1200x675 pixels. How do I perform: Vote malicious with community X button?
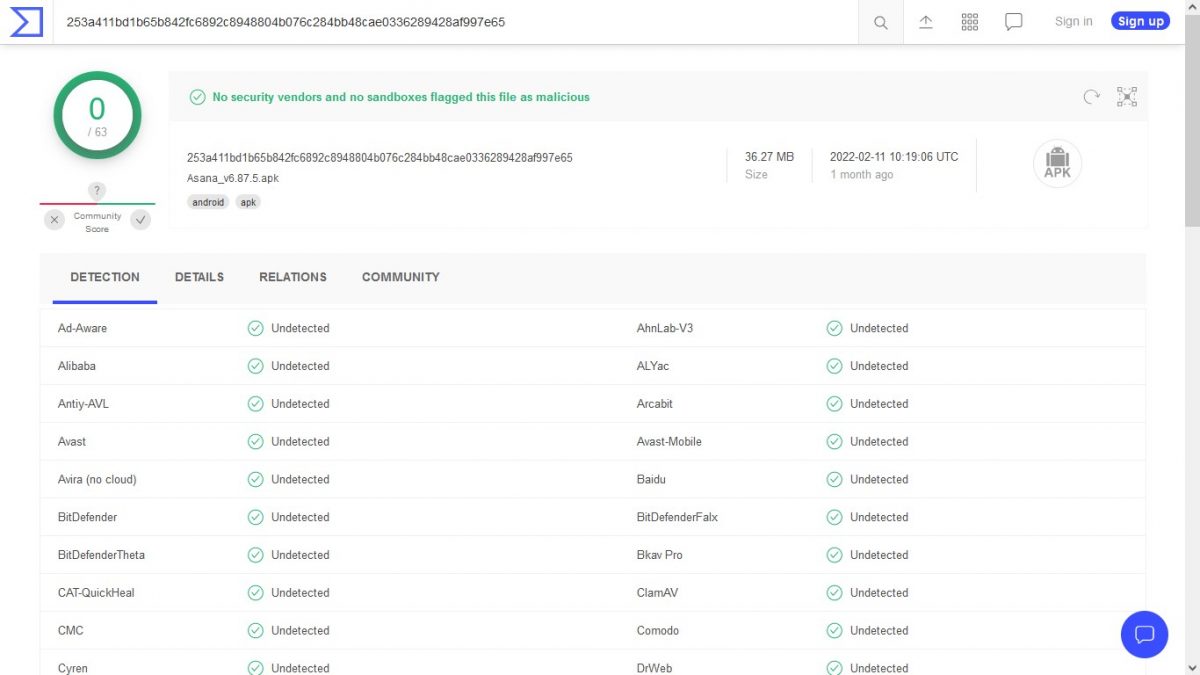point(55,220)
